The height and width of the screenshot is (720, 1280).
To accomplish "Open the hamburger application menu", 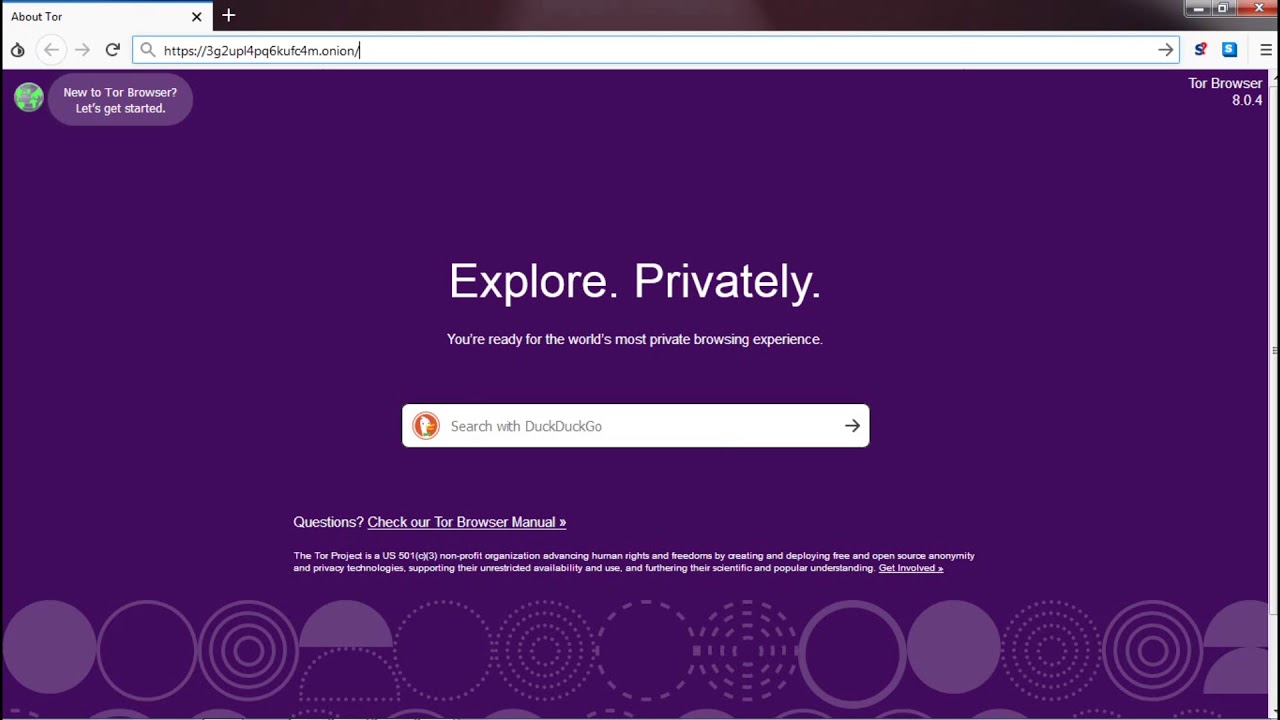I will 1265,50.
